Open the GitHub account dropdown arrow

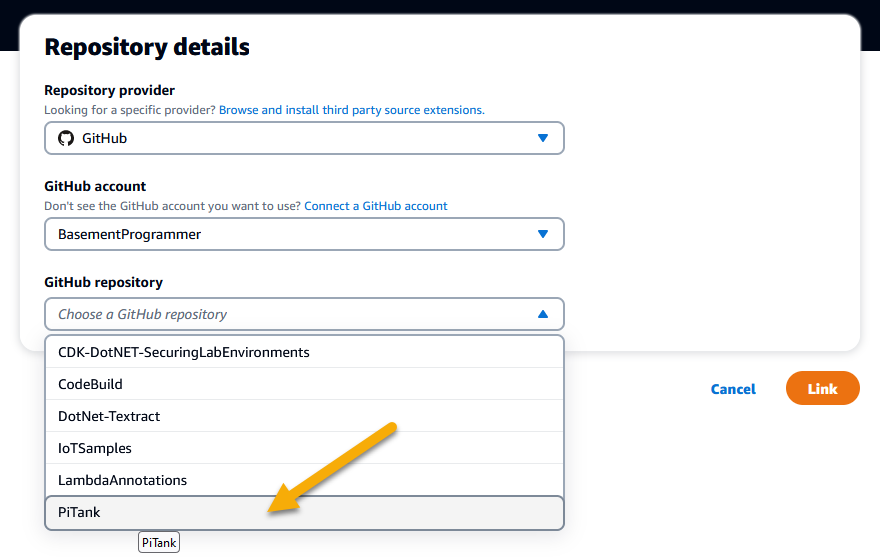click(543, 234)
